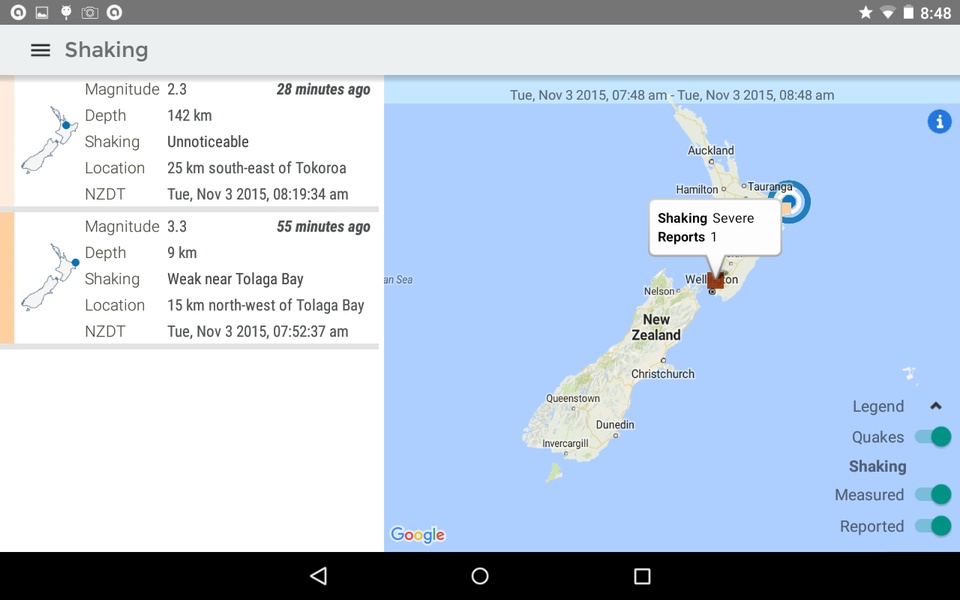960x600 pixels.
Task: Tap the battery icon in status bar
Action: 909,12
